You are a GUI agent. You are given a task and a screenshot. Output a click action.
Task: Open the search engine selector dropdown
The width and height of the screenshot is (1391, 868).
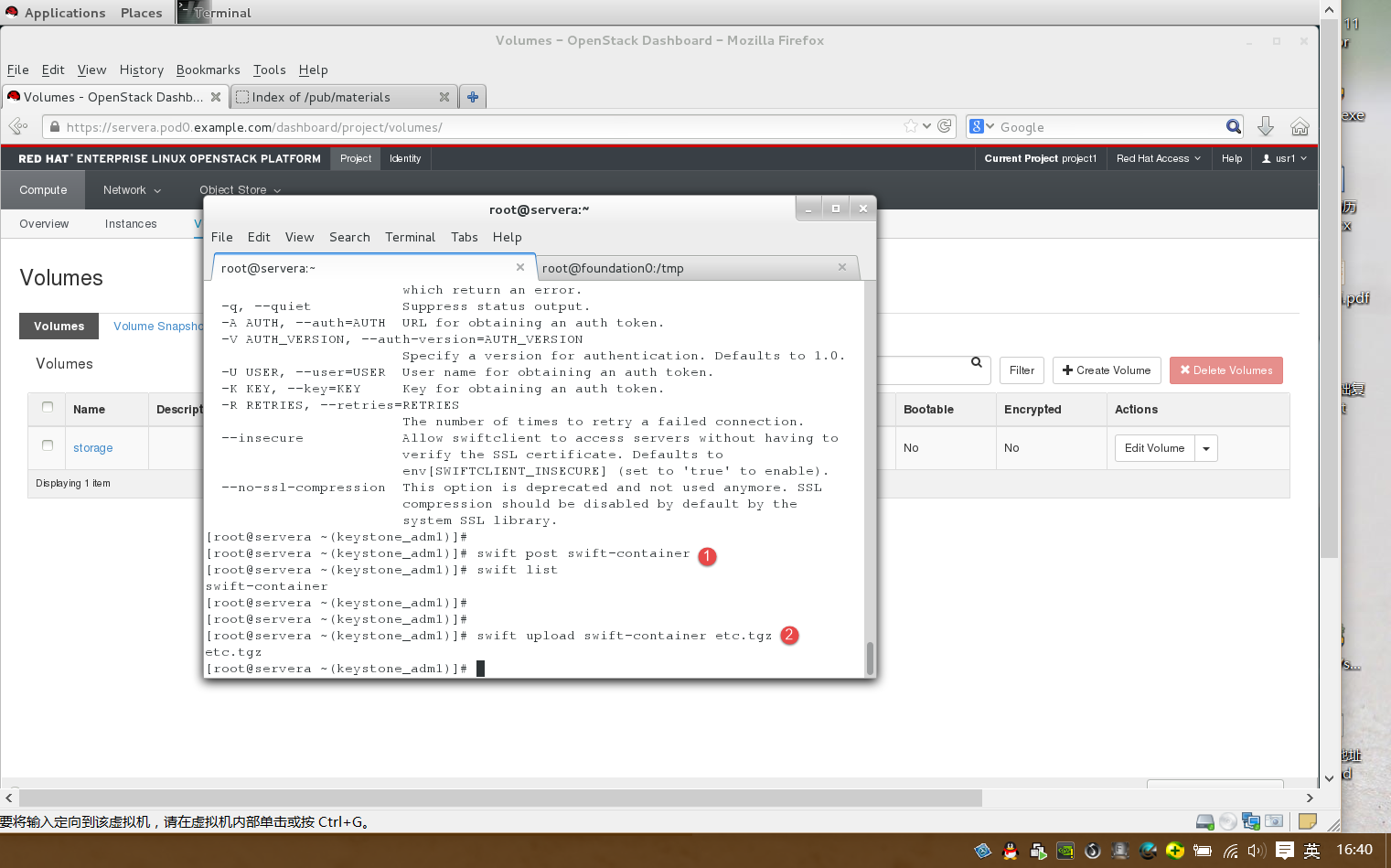coord(982,126)
